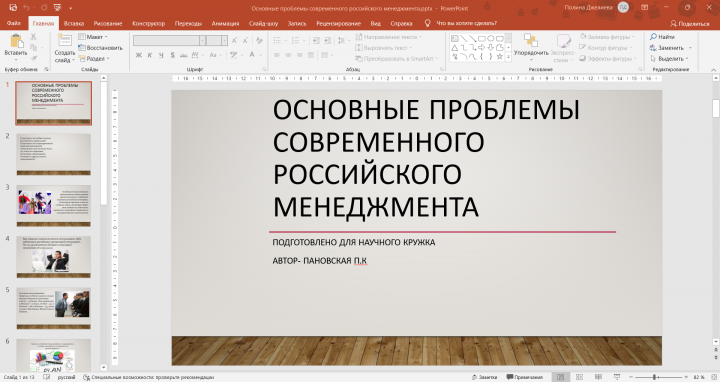Image resolution: width=720 pixels, height=382 pixels.
Task: Click the Increase Font Size icon
Action: click(235, 40)
